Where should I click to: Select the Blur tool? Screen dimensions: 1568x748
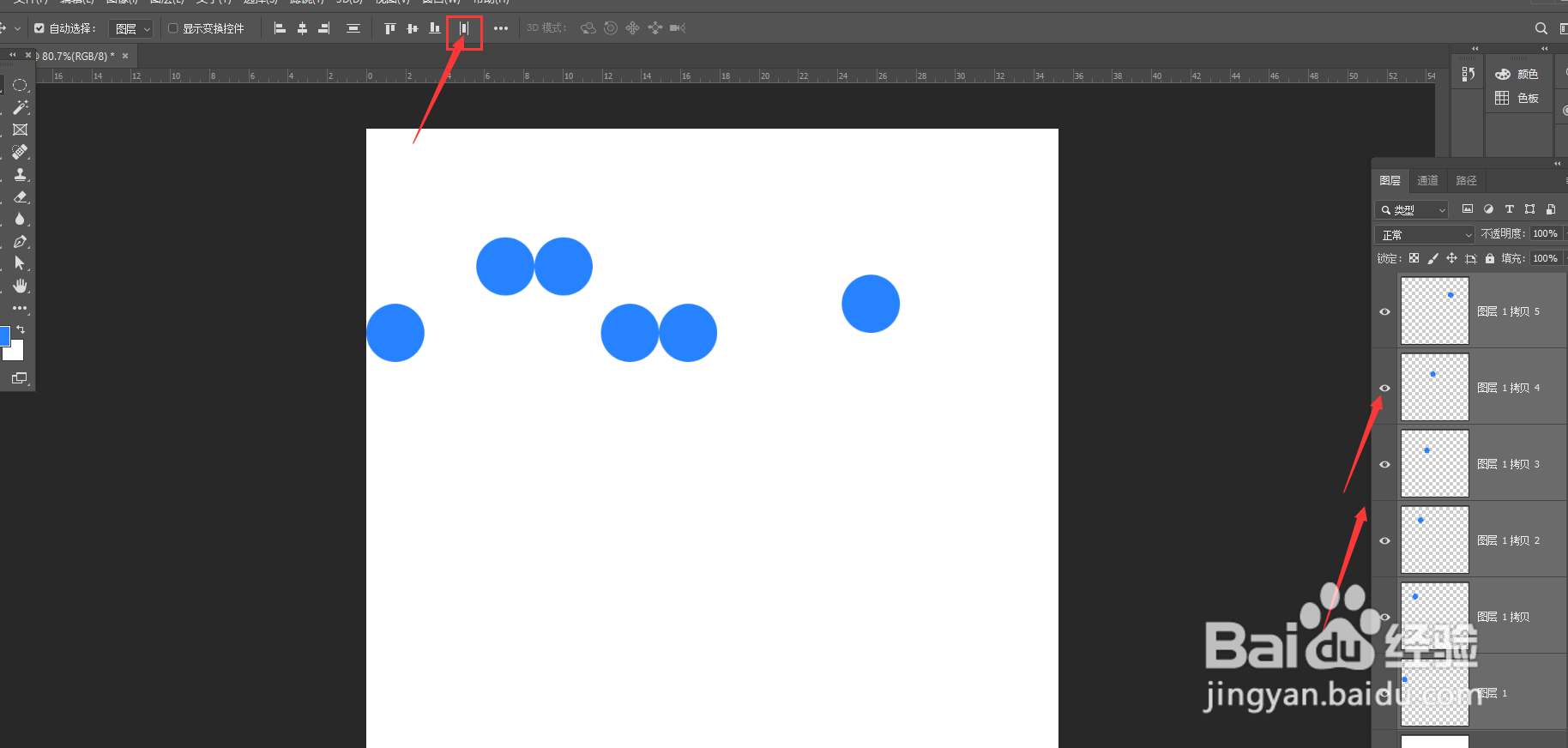[x=20, y=219]
